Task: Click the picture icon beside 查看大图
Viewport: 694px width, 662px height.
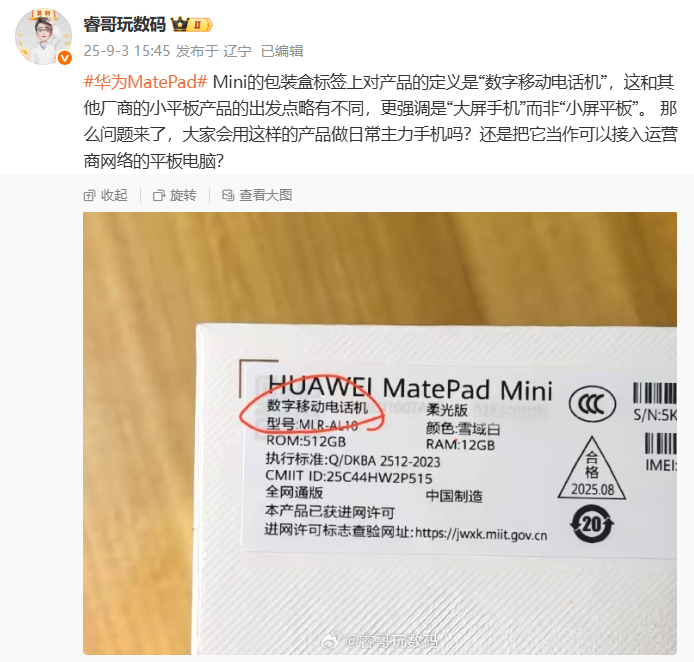Action: pos(228,195)
